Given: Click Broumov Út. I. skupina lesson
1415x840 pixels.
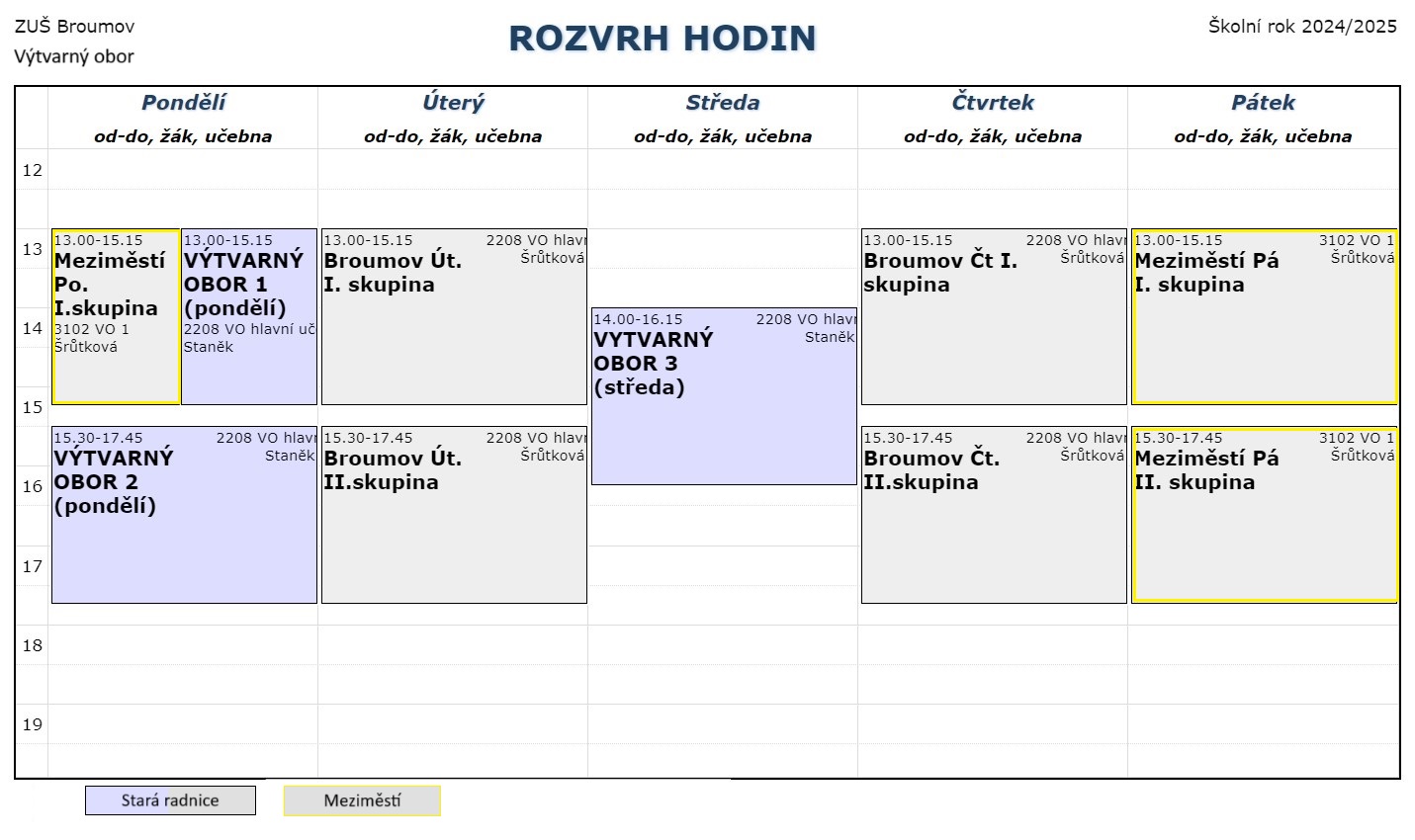Looking at the screenshot, I should coord(454,317).
